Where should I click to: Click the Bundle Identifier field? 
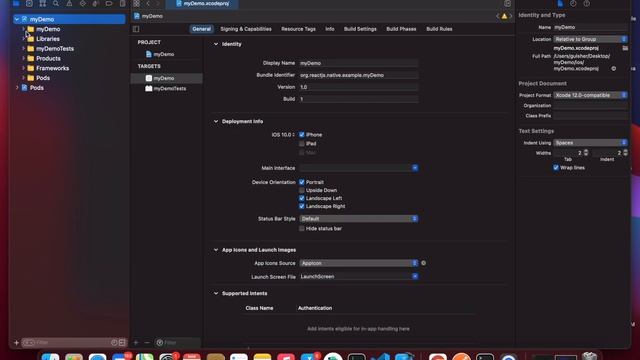pyautogui.click(x=359, y=75)
